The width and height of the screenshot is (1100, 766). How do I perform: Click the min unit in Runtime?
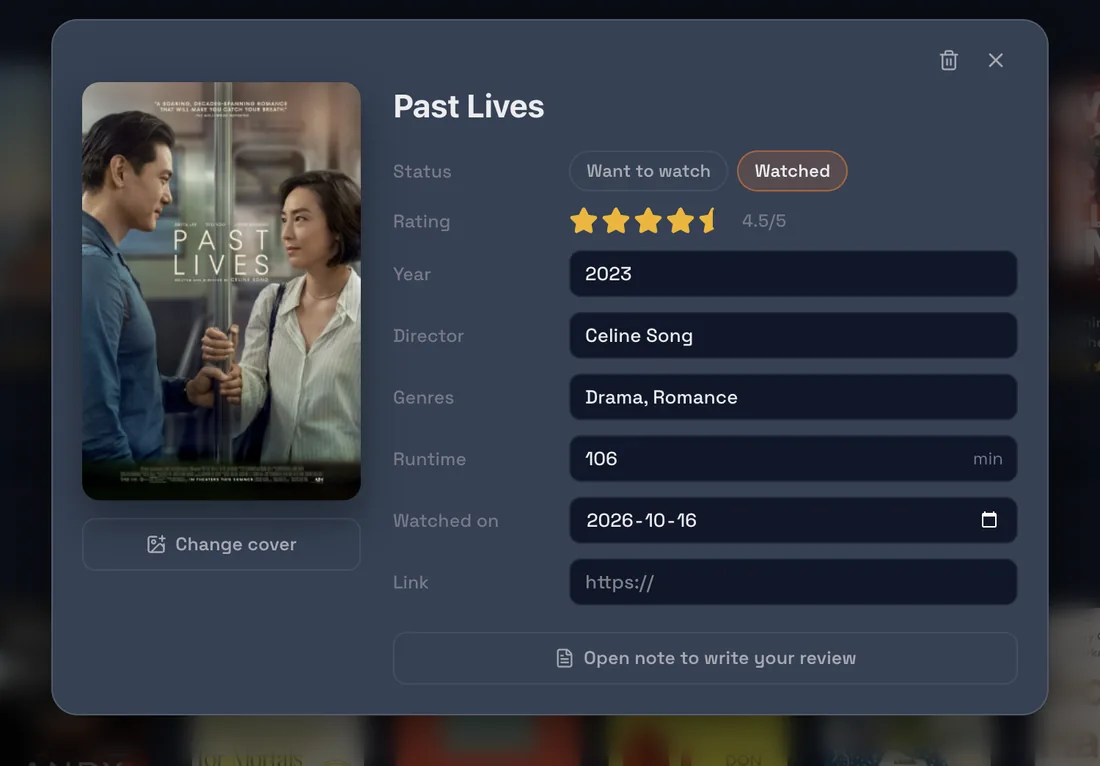pos(988,459)
